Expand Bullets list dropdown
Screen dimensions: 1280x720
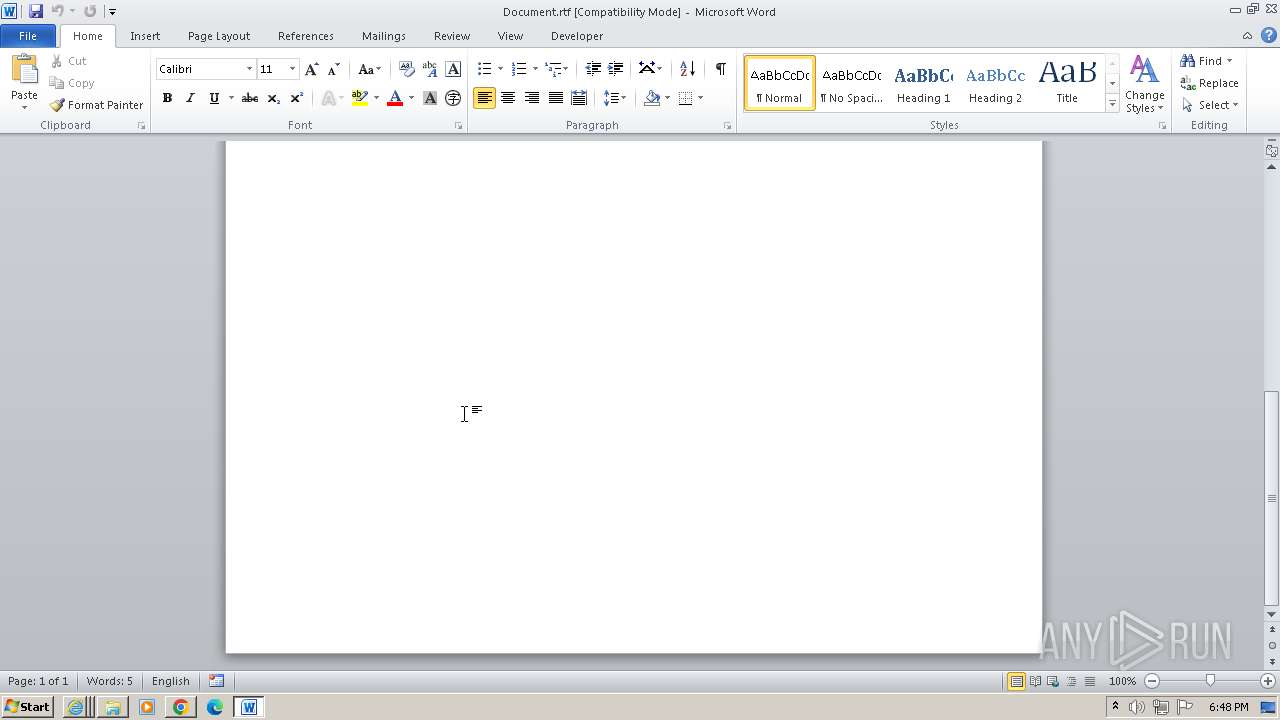pos(500,69)
